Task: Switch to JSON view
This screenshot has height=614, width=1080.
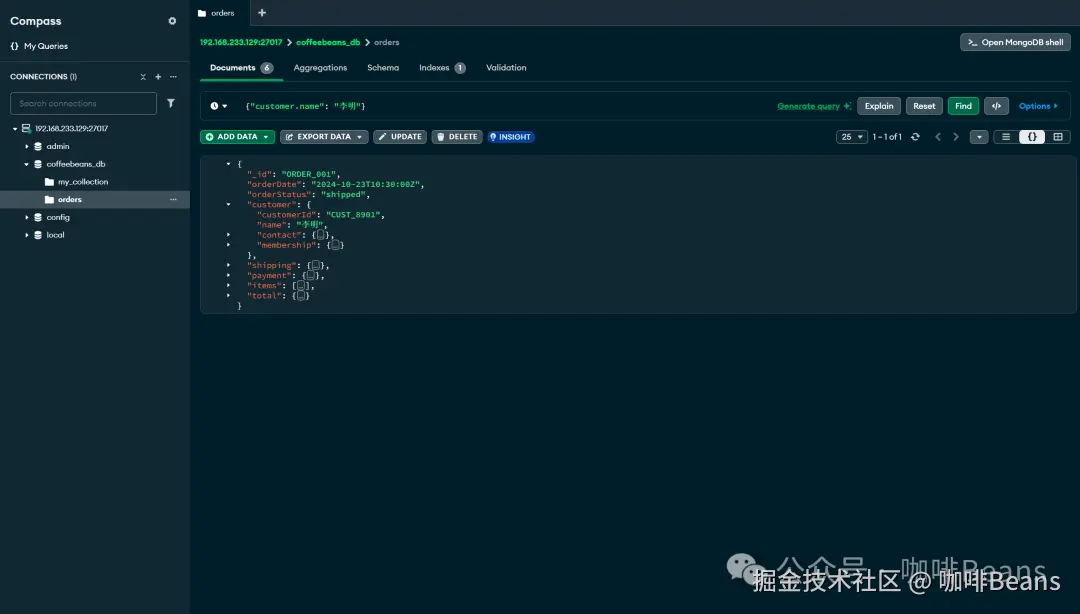Action: click(1032, 137)
